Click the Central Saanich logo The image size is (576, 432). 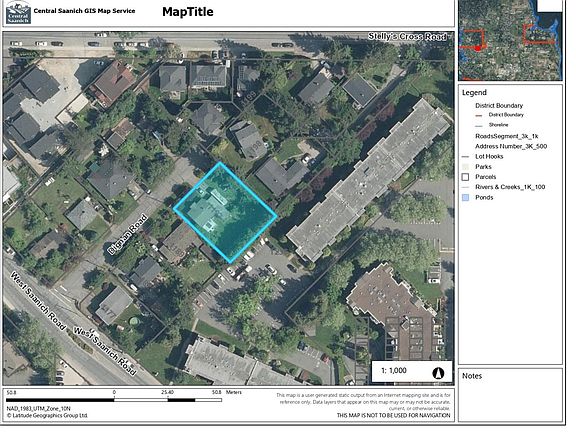click(x=18, y=12)
